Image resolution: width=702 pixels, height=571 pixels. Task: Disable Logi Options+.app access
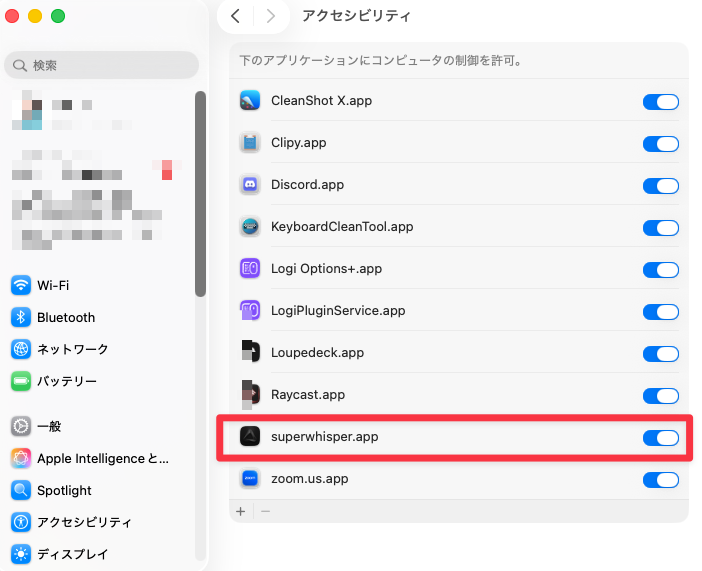[x=661, y=270]
